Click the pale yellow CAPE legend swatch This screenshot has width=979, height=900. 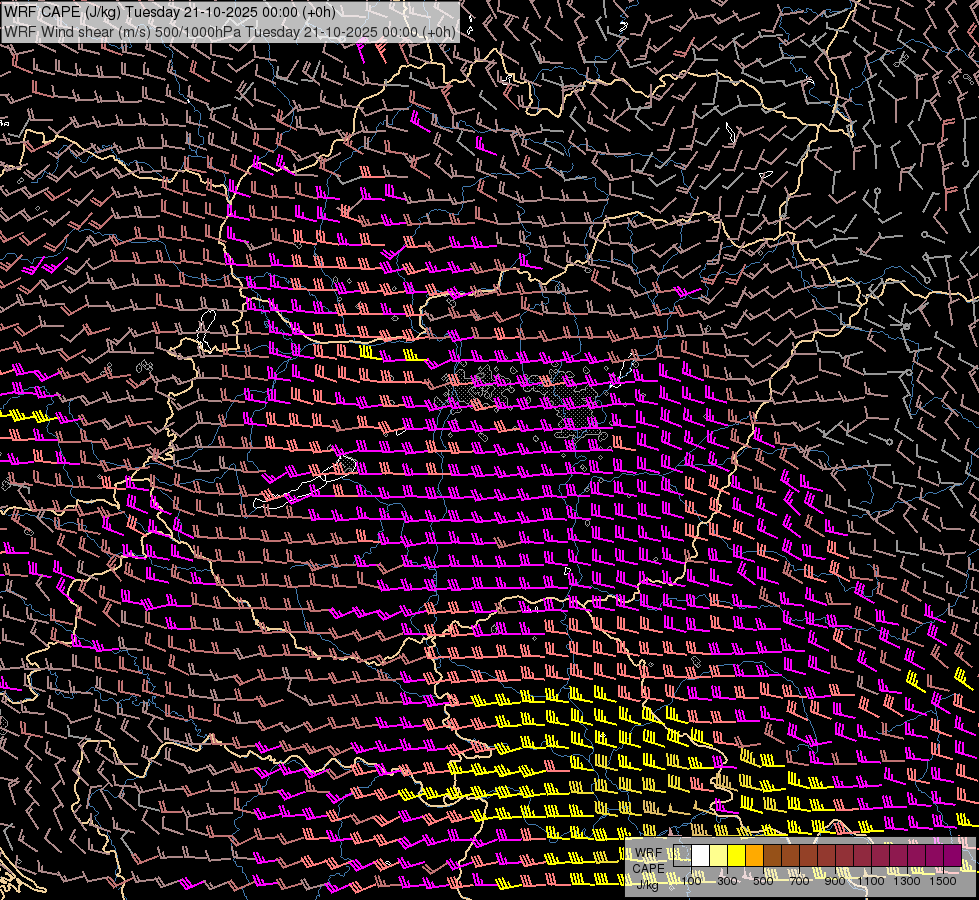click(x=719, y=855)
